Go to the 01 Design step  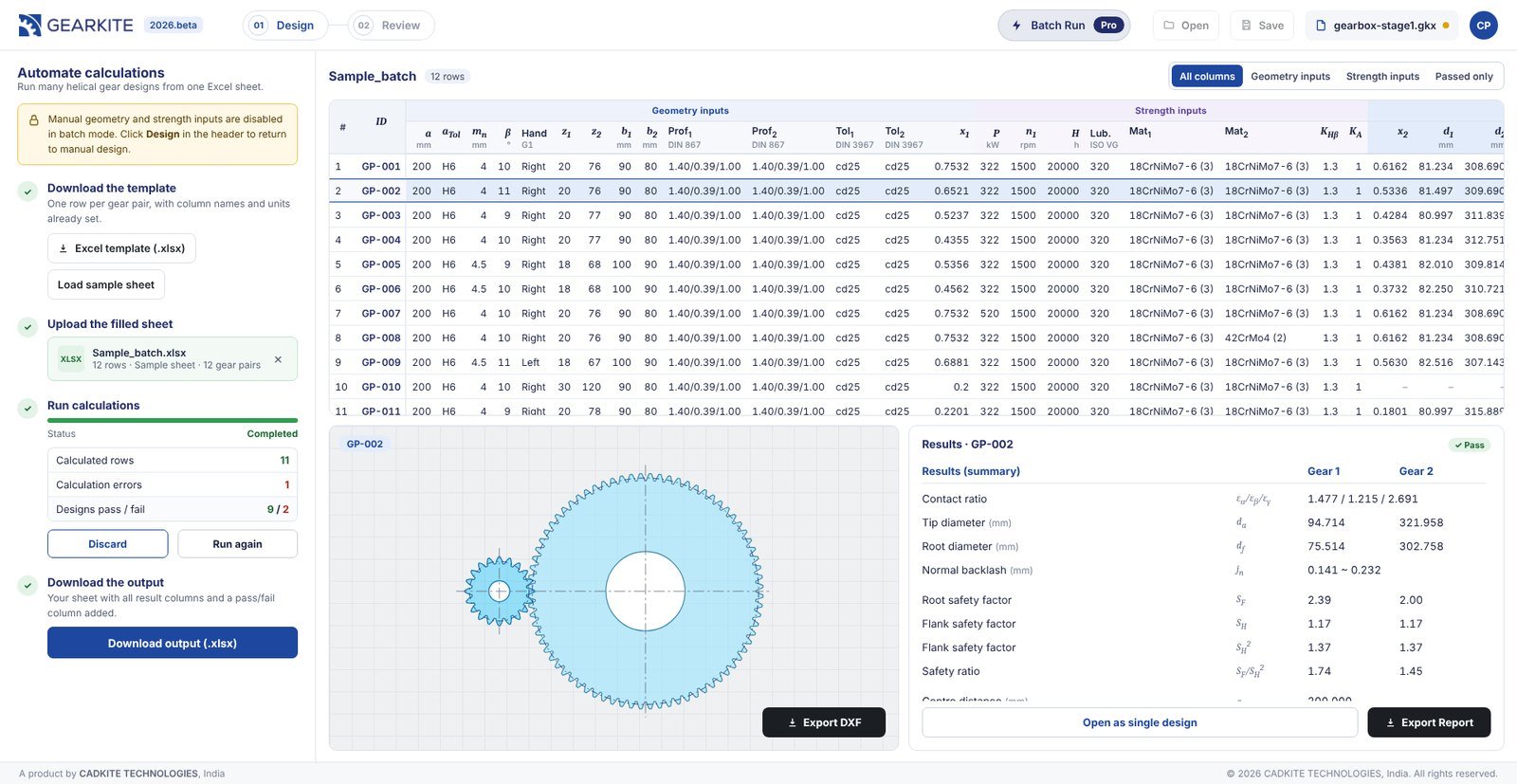coord(284,26)
